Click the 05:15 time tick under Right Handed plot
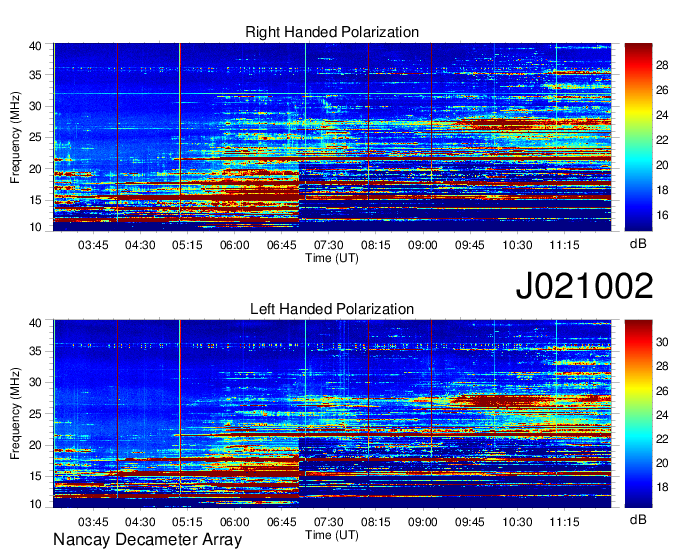The width and height of the screenshot is (680, 552). coord(187,245)
